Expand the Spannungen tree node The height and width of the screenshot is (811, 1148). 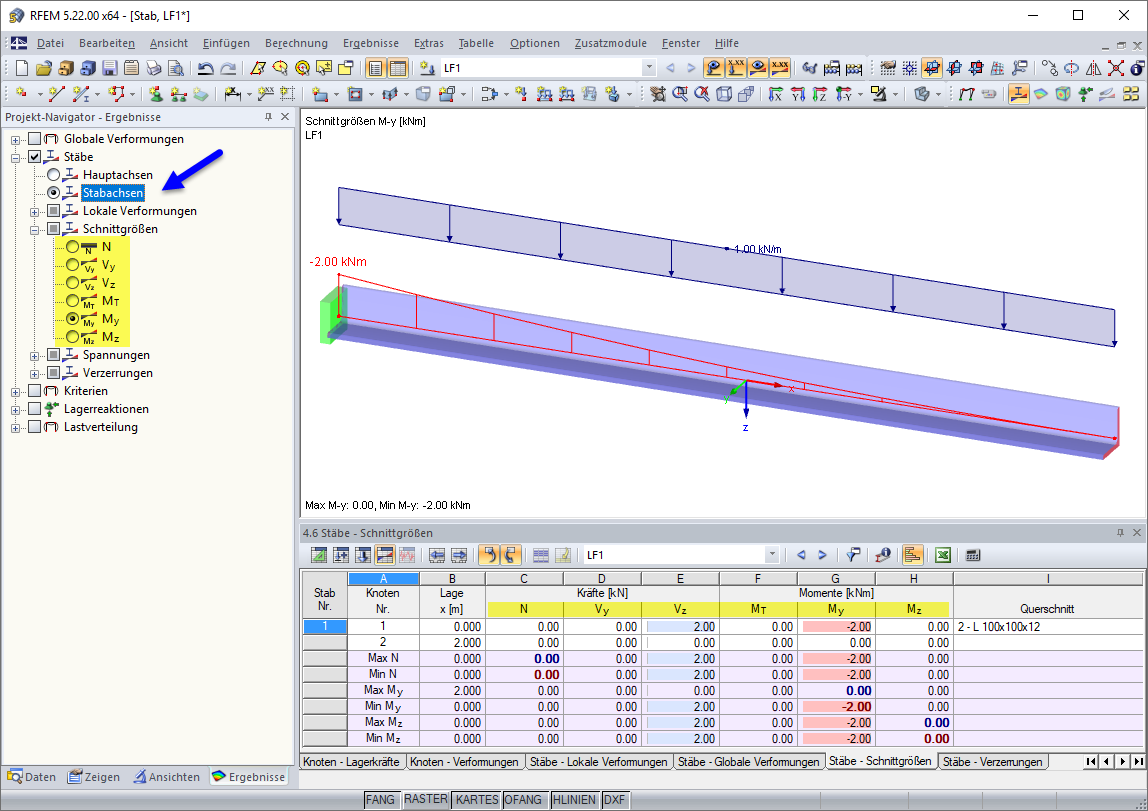tap(34, 356)
